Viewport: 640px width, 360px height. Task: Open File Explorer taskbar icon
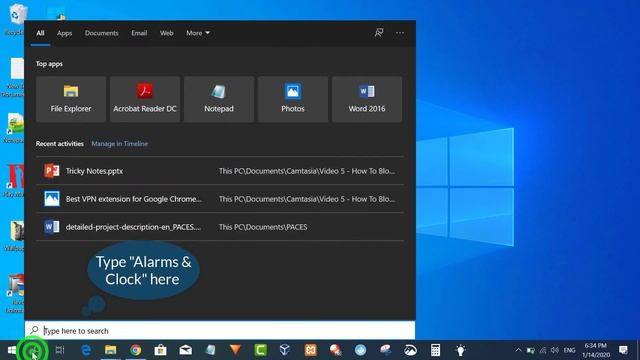pyautogui.click(x=111, y=350)
